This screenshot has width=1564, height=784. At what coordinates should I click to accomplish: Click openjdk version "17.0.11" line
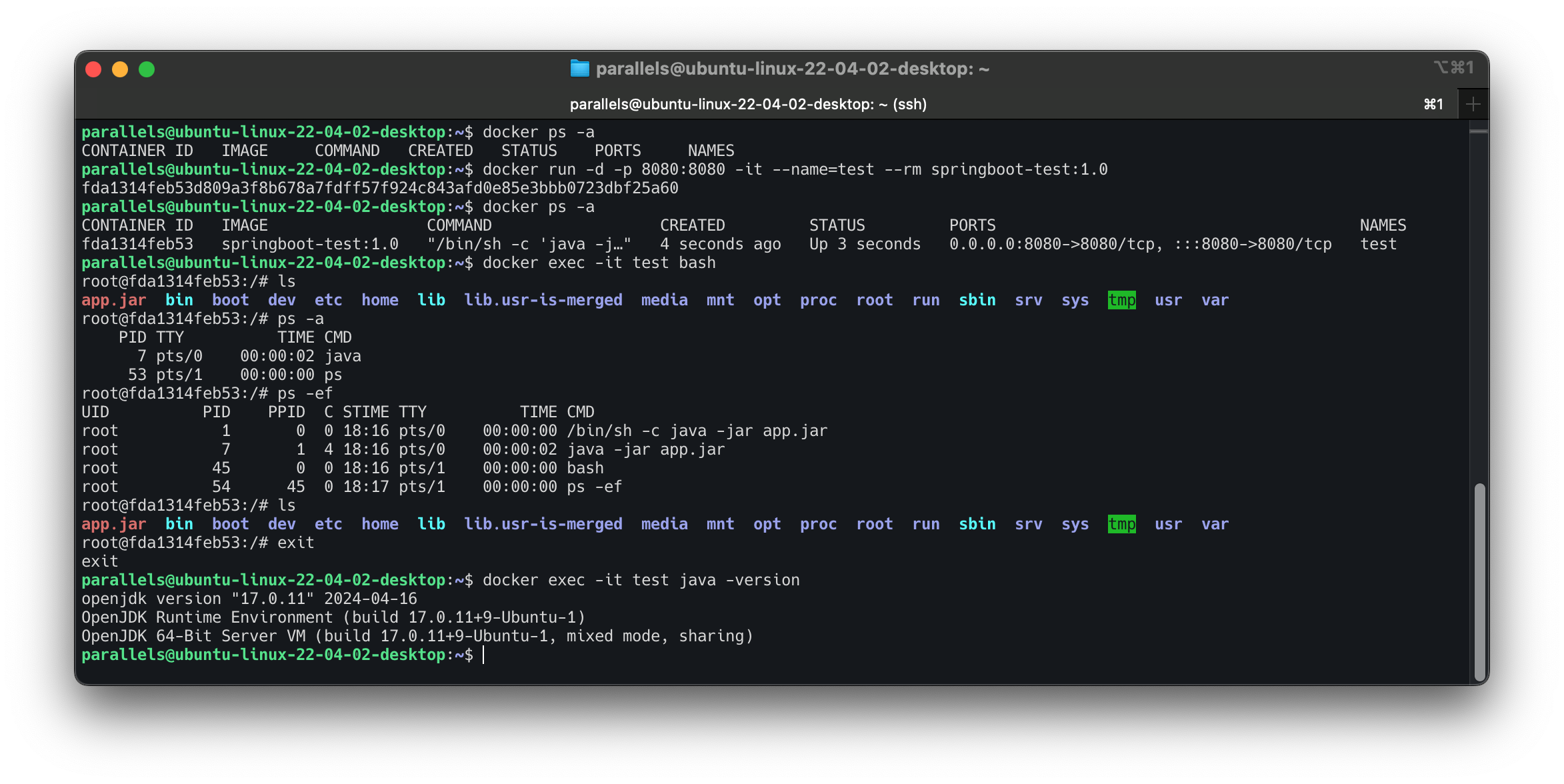point(249,599)
